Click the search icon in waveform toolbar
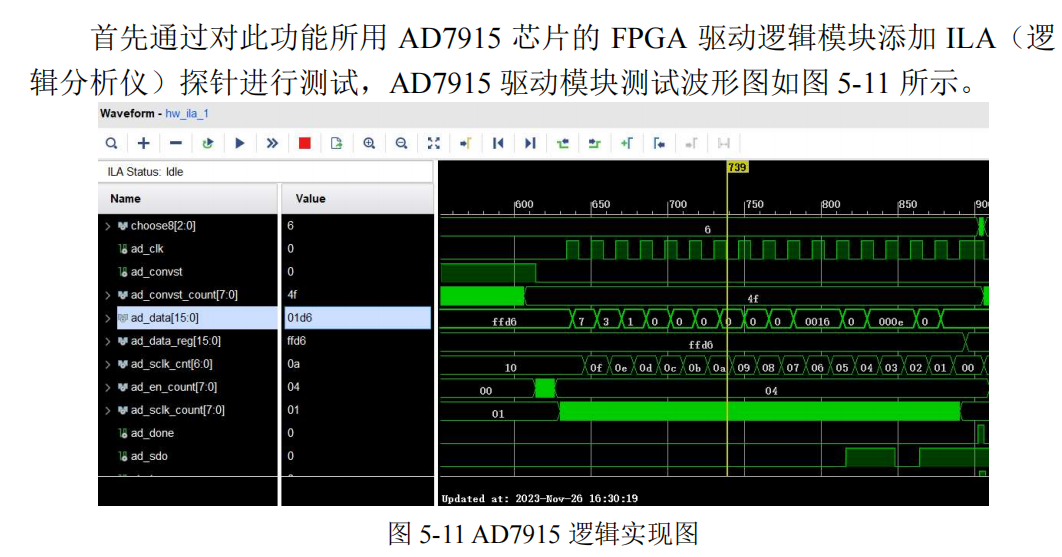This screenshot has width=1062, height=557. click(x=112, y=143)
